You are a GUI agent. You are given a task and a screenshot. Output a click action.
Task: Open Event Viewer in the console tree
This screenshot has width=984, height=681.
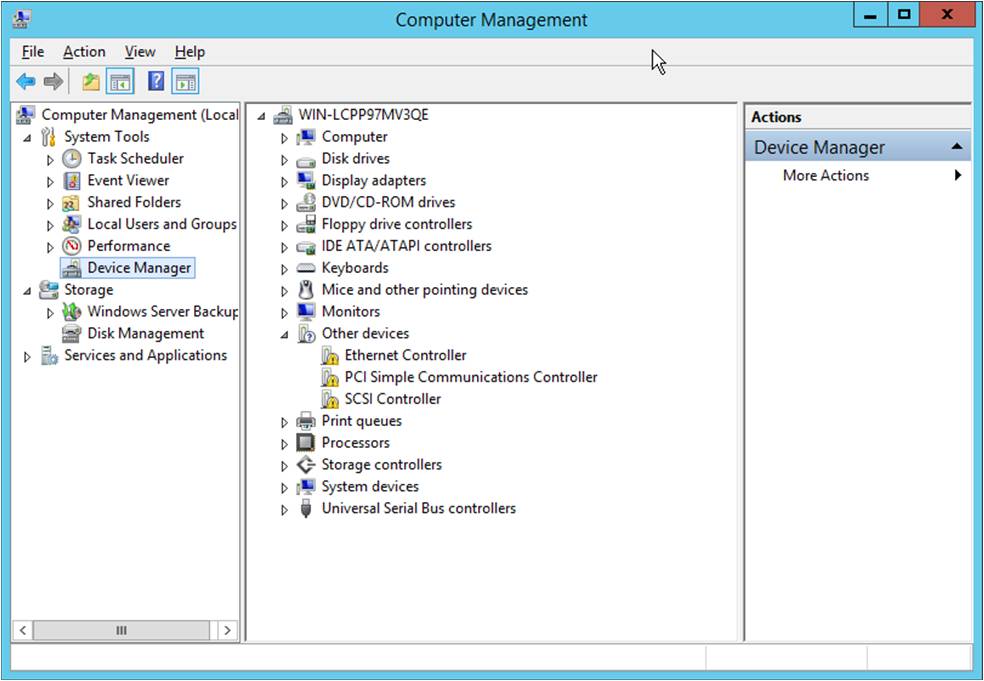tap(128, 180)
